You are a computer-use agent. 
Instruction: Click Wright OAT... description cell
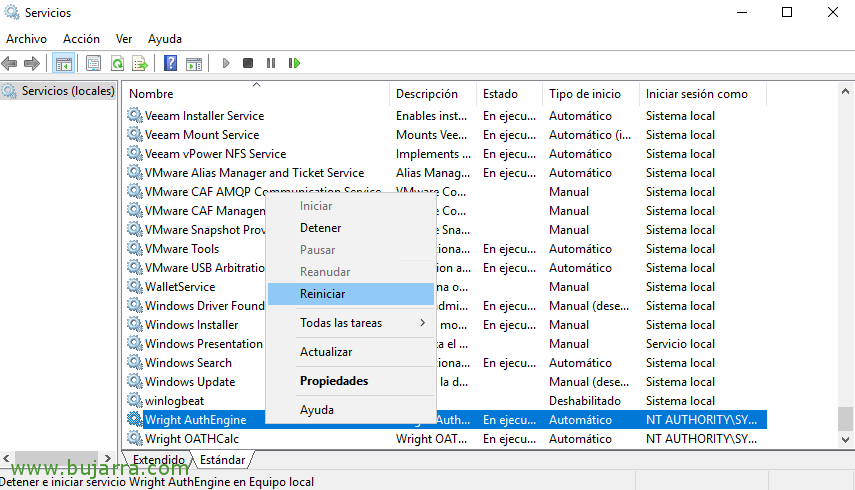tap(431, 439)
